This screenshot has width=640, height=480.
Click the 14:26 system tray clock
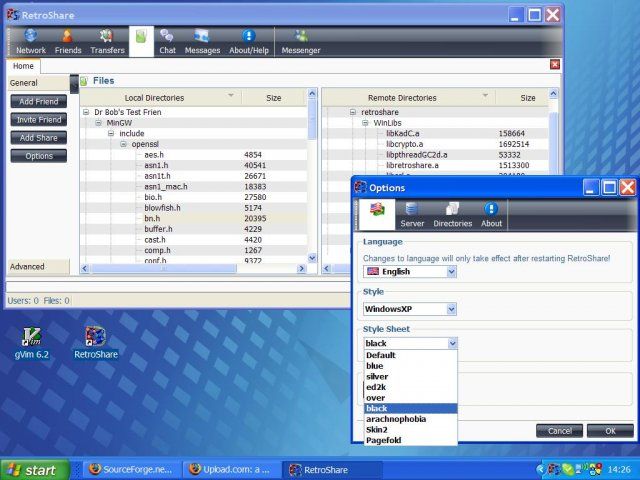tap(619, 470)
